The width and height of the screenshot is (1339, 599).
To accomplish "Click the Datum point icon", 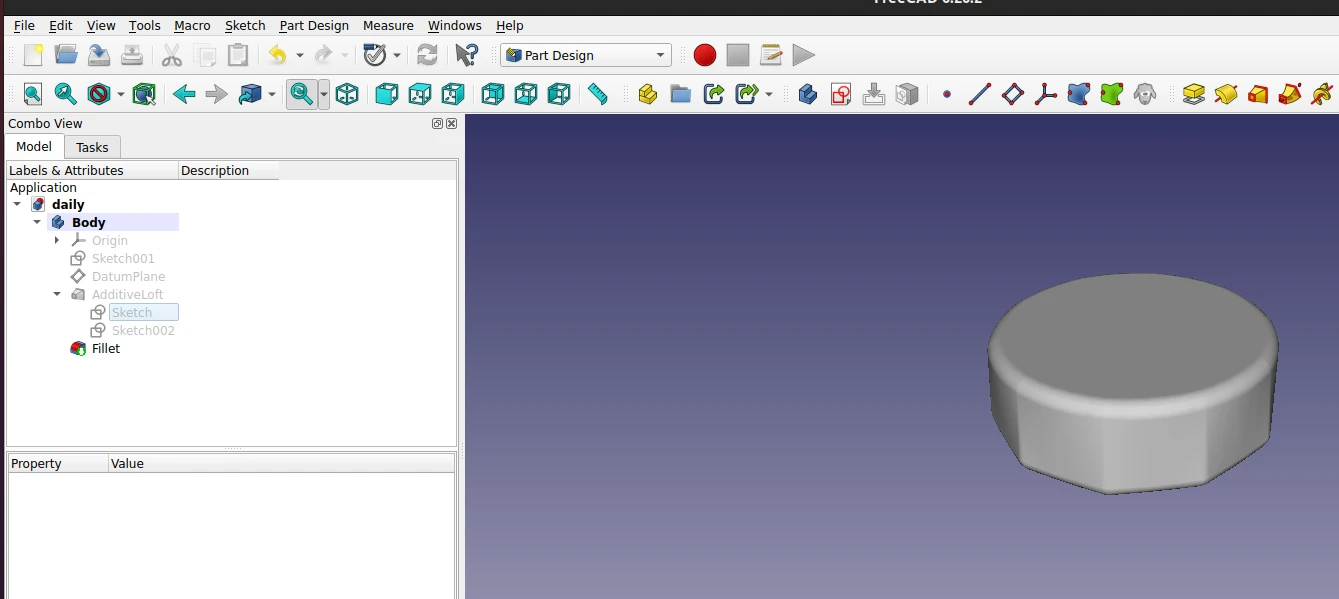I will [947, 94].
